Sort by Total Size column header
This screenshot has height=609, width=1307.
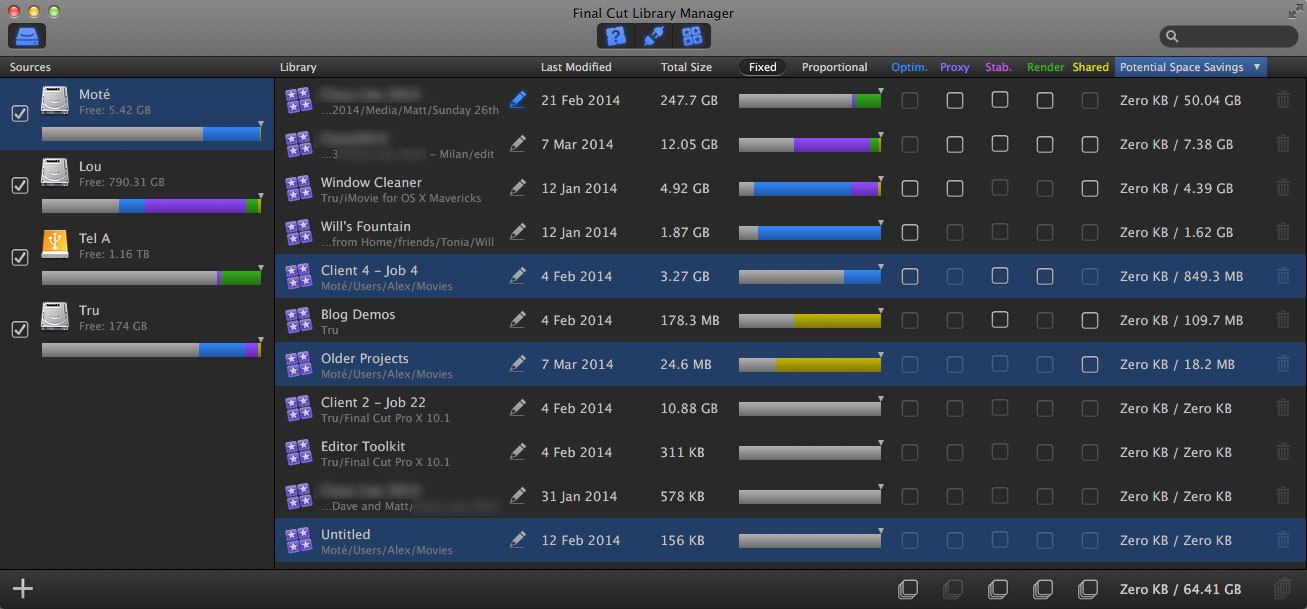686,67
